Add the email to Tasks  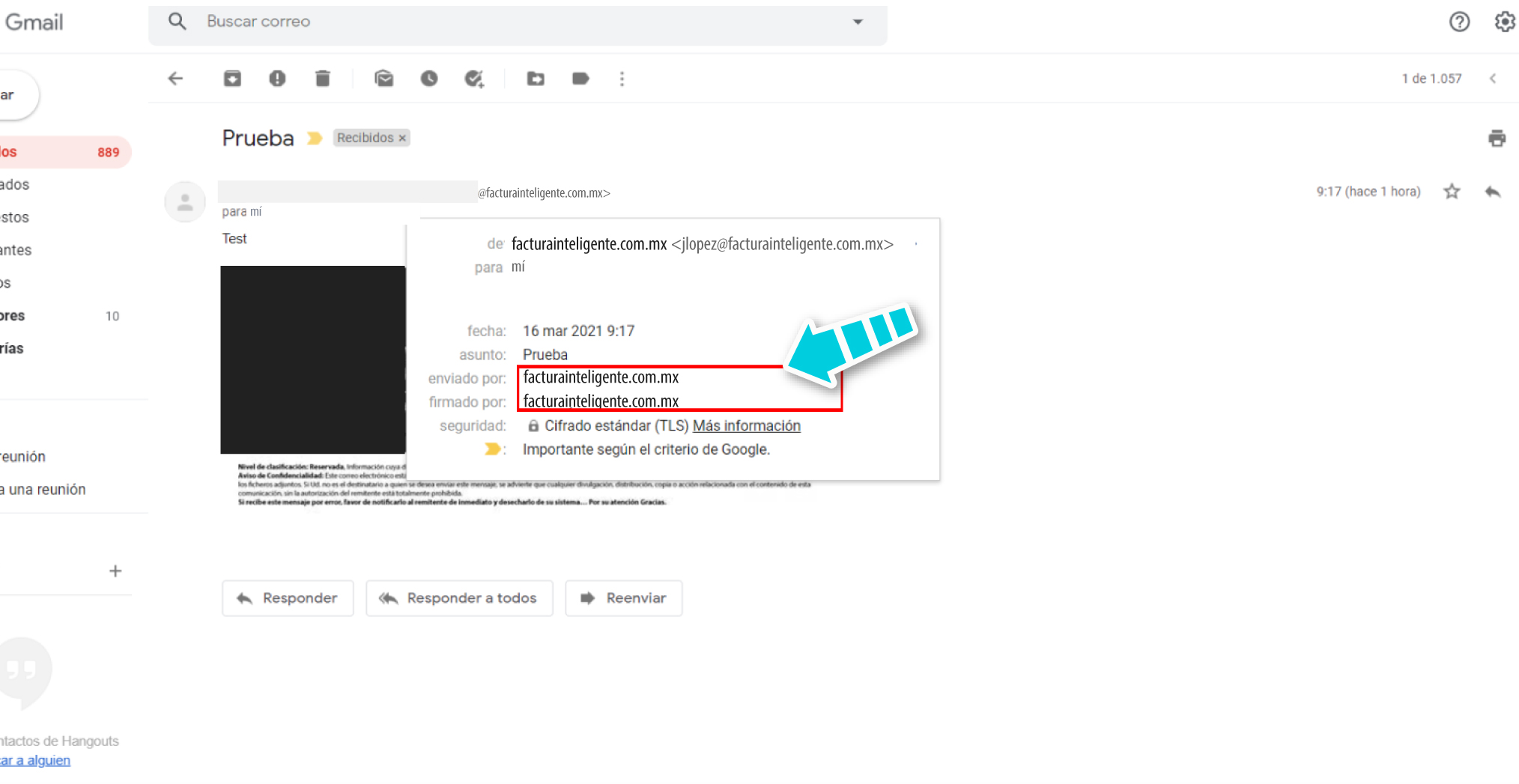point(476,78)
